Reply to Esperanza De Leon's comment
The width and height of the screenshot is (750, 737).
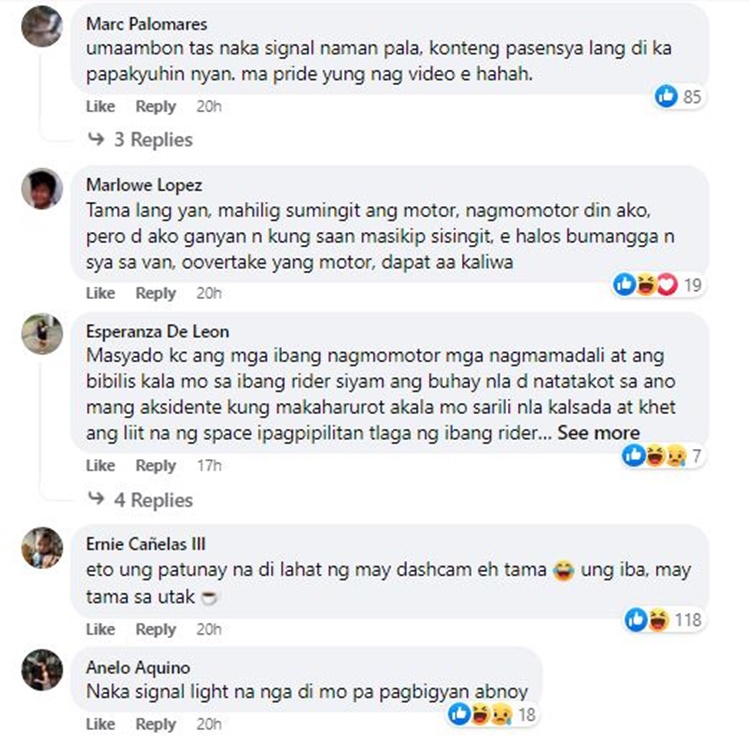pos(155,465)
